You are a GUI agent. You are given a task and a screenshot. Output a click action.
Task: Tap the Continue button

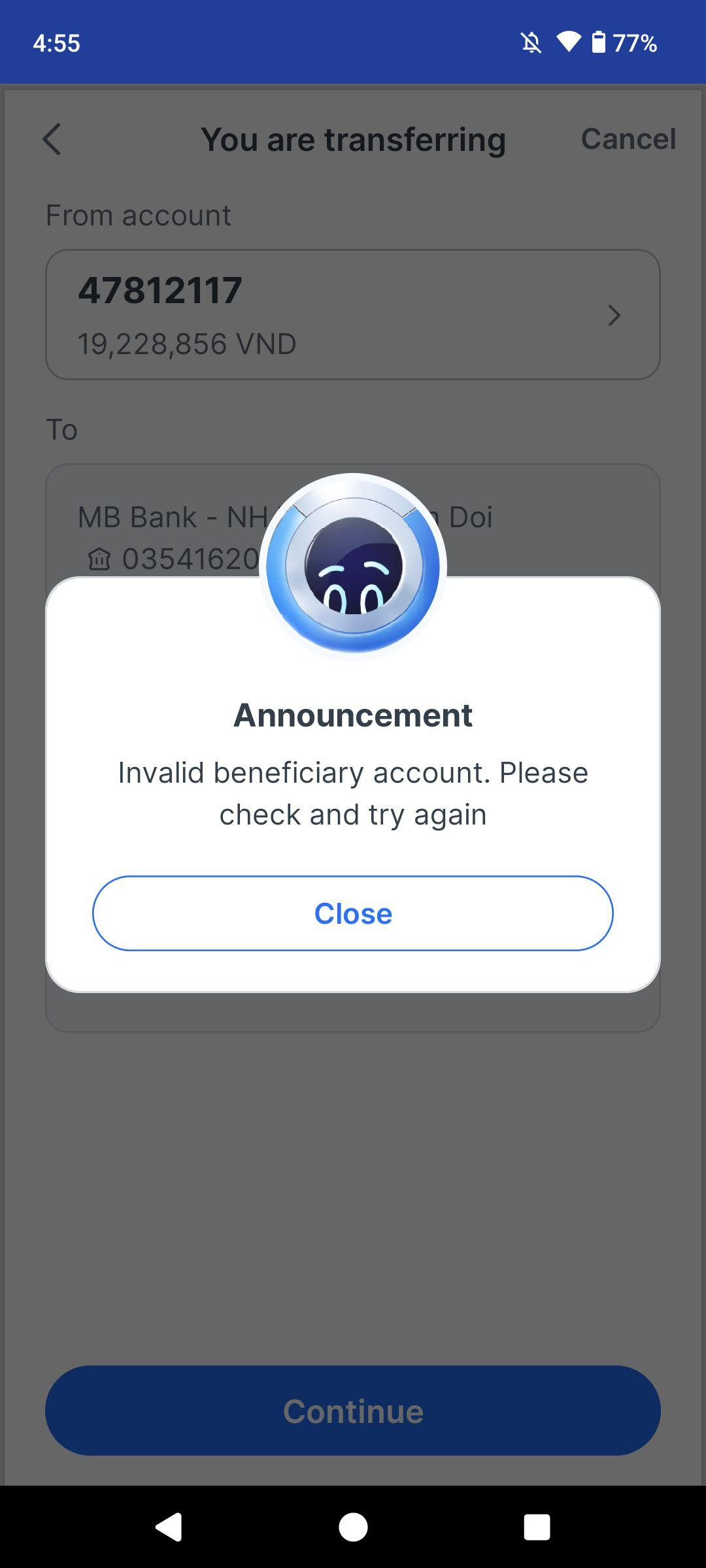(x=353, y=1411)
